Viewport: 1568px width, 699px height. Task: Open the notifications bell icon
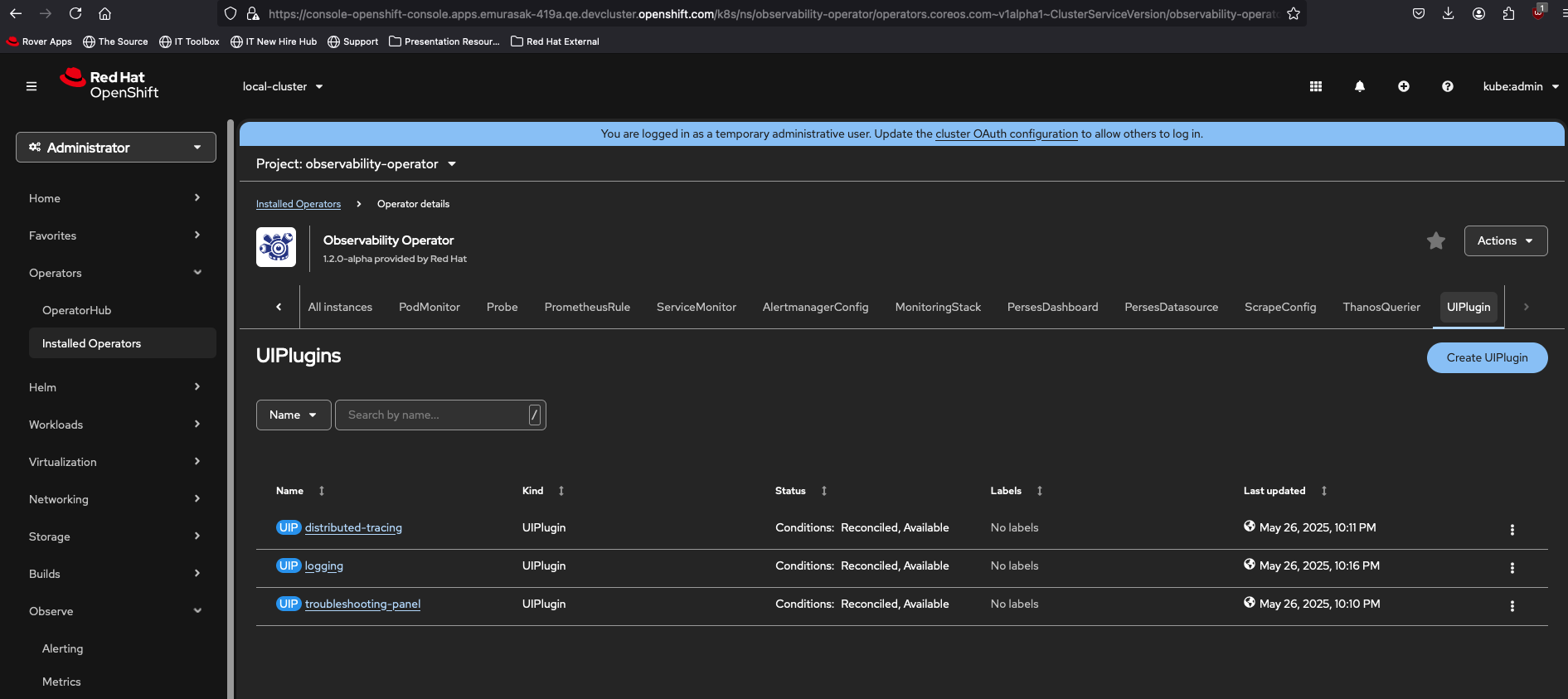coord(1359,86)
